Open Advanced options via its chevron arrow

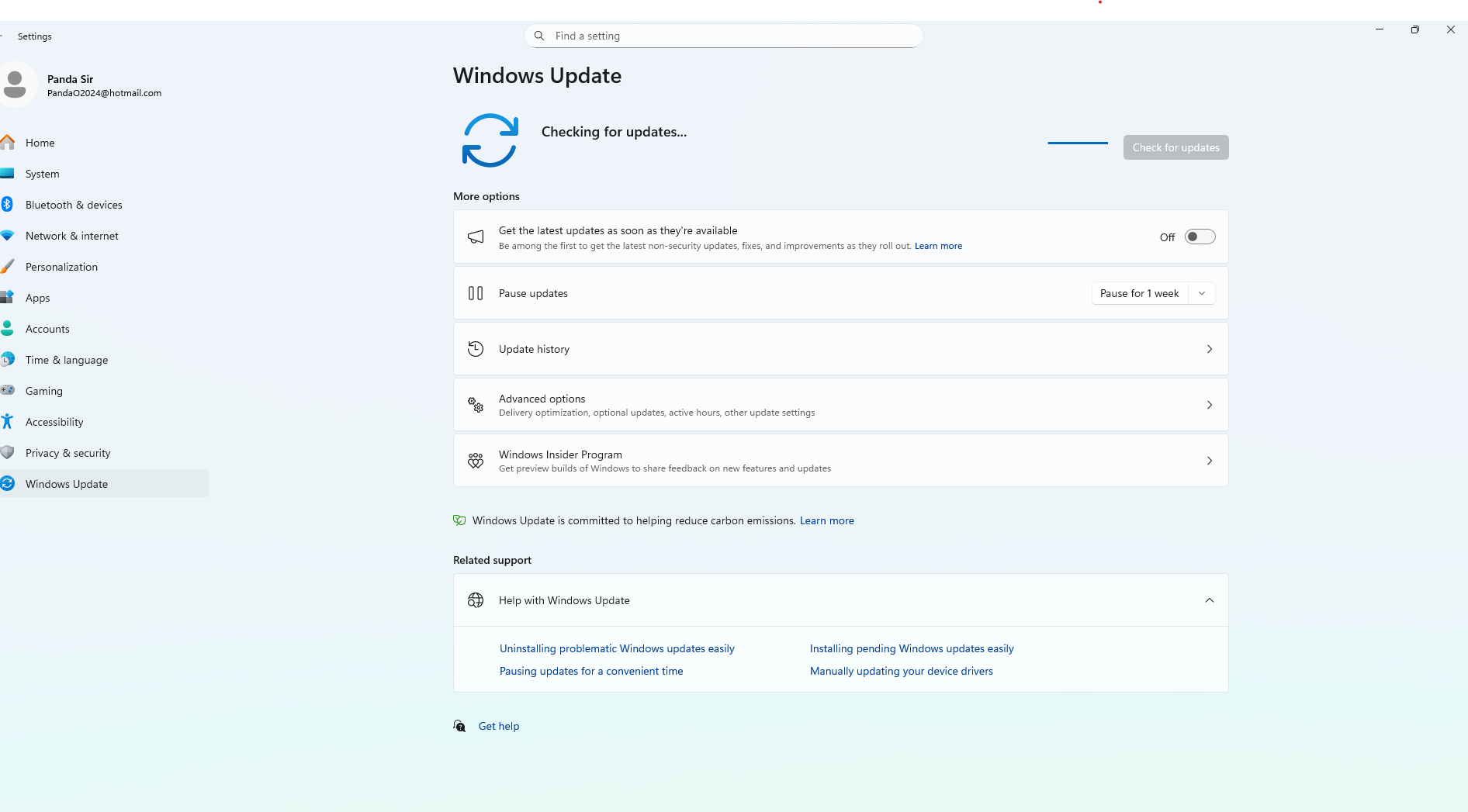tap(1209, 405)
